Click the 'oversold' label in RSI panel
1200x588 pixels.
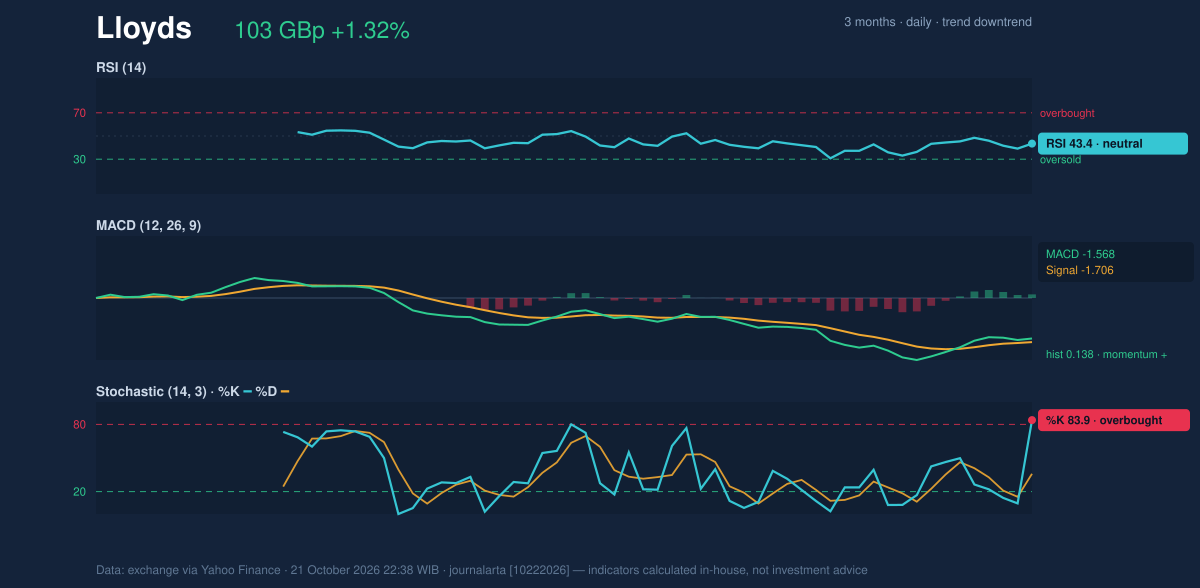pyautogui.click(x=1060, y=160)
